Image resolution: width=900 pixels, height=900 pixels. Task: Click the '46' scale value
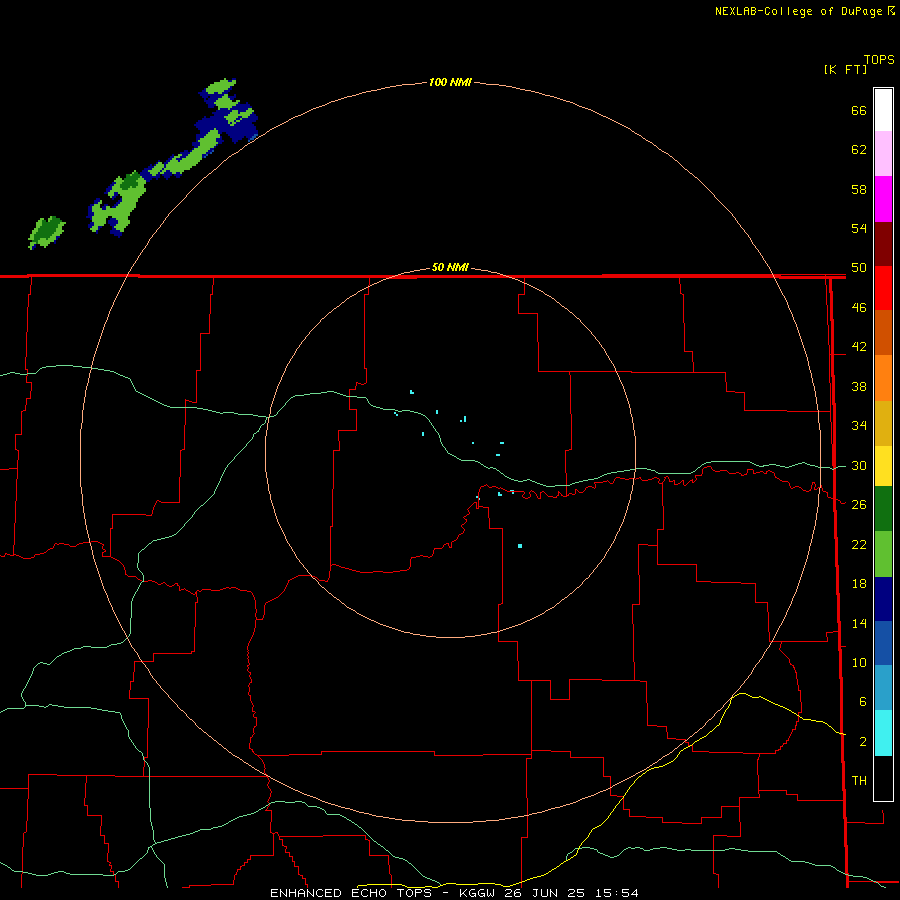[x=859, y=307]
